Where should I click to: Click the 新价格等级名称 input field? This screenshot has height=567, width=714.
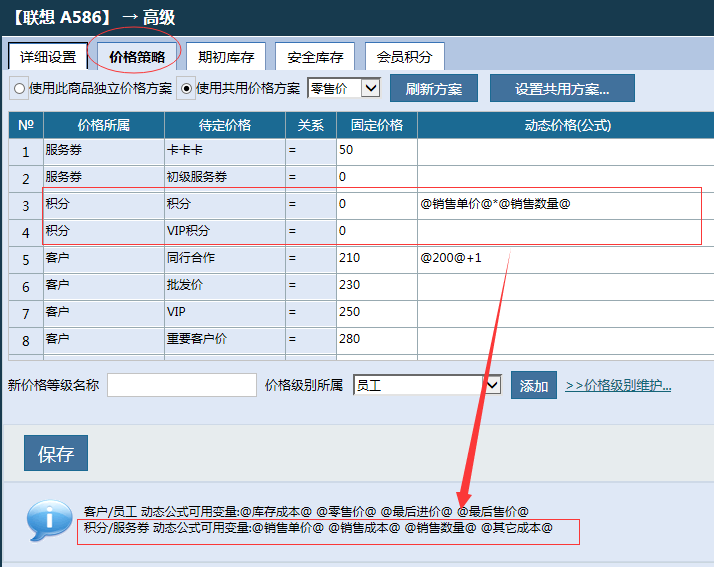coord(182,385)
